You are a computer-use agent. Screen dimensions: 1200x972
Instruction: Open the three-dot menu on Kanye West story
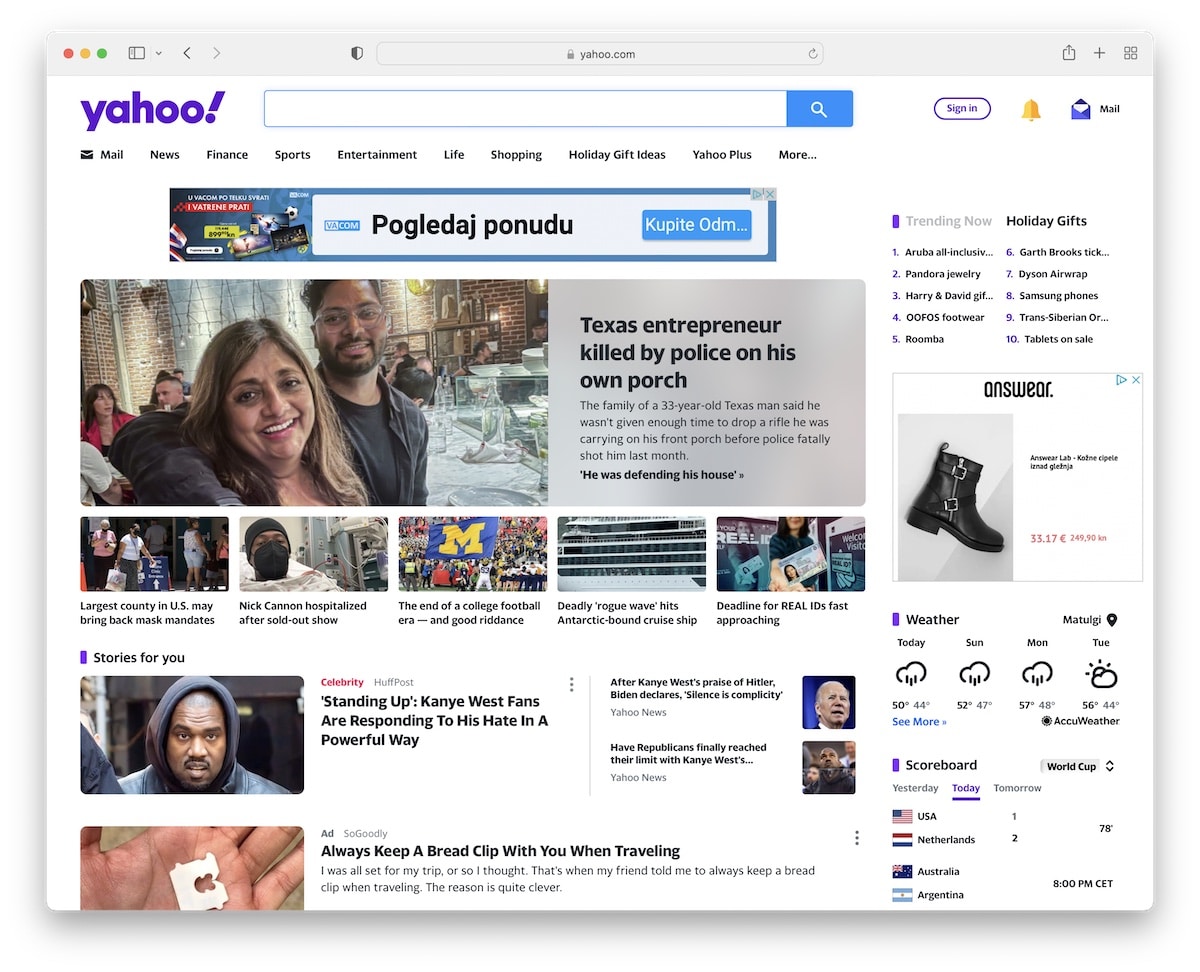coord(571,684)
